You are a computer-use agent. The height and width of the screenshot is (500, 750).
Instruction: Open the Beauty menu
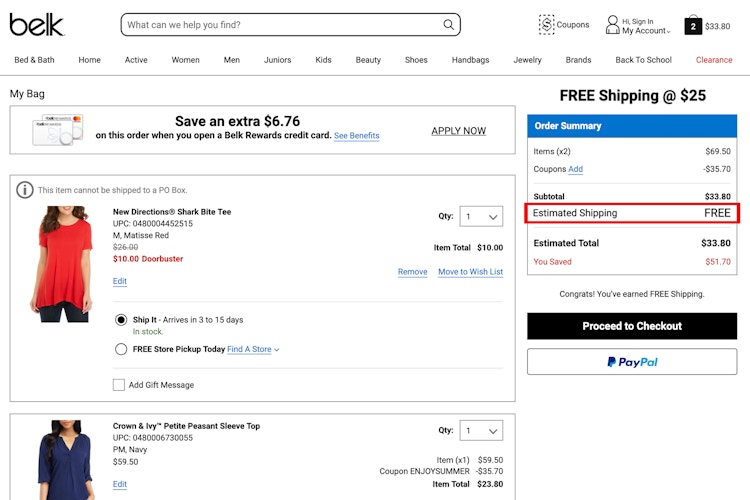click(x=368, y=60)
